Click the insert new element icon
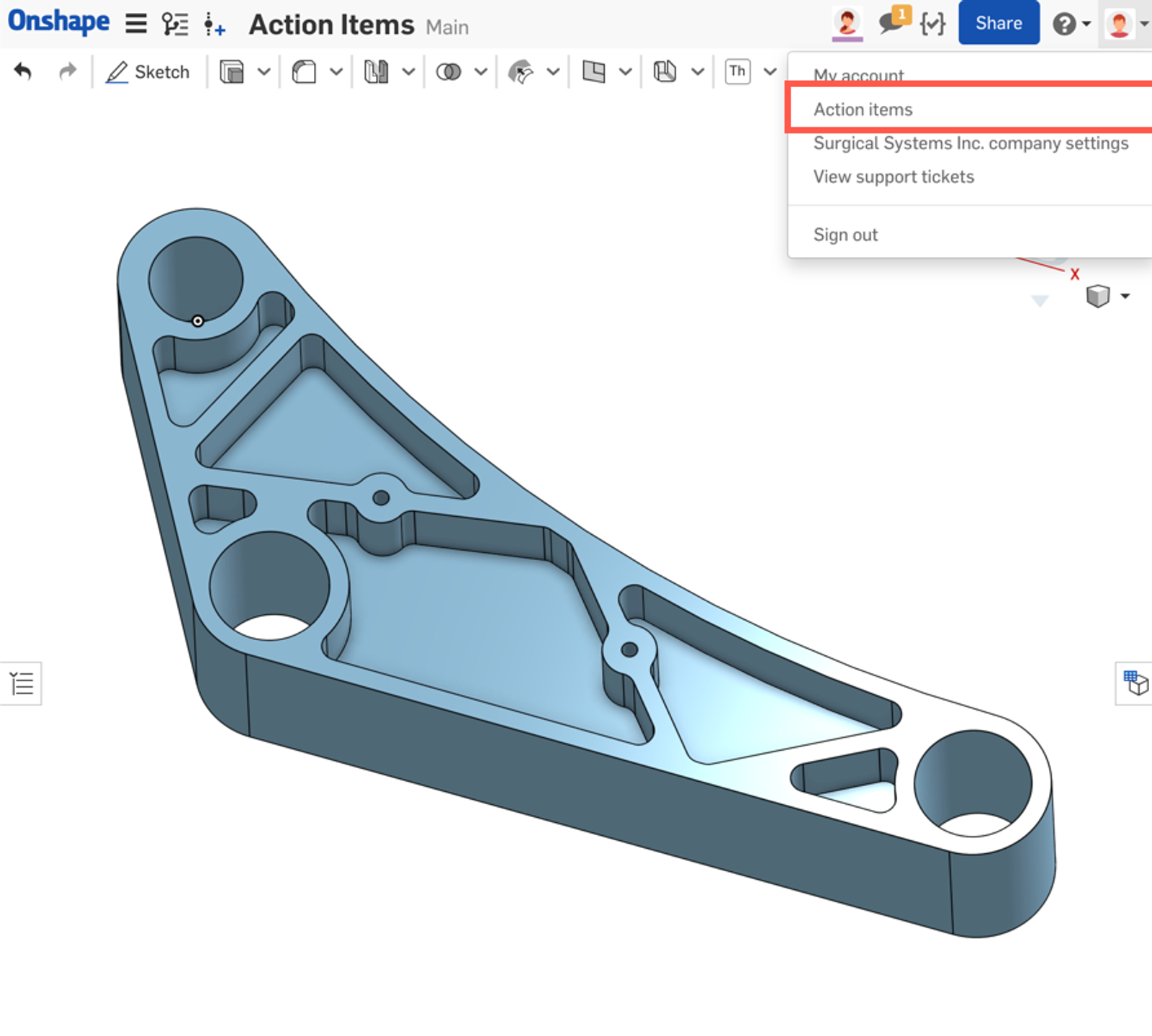This screenshot has height=1036, width=1152. 214,25
